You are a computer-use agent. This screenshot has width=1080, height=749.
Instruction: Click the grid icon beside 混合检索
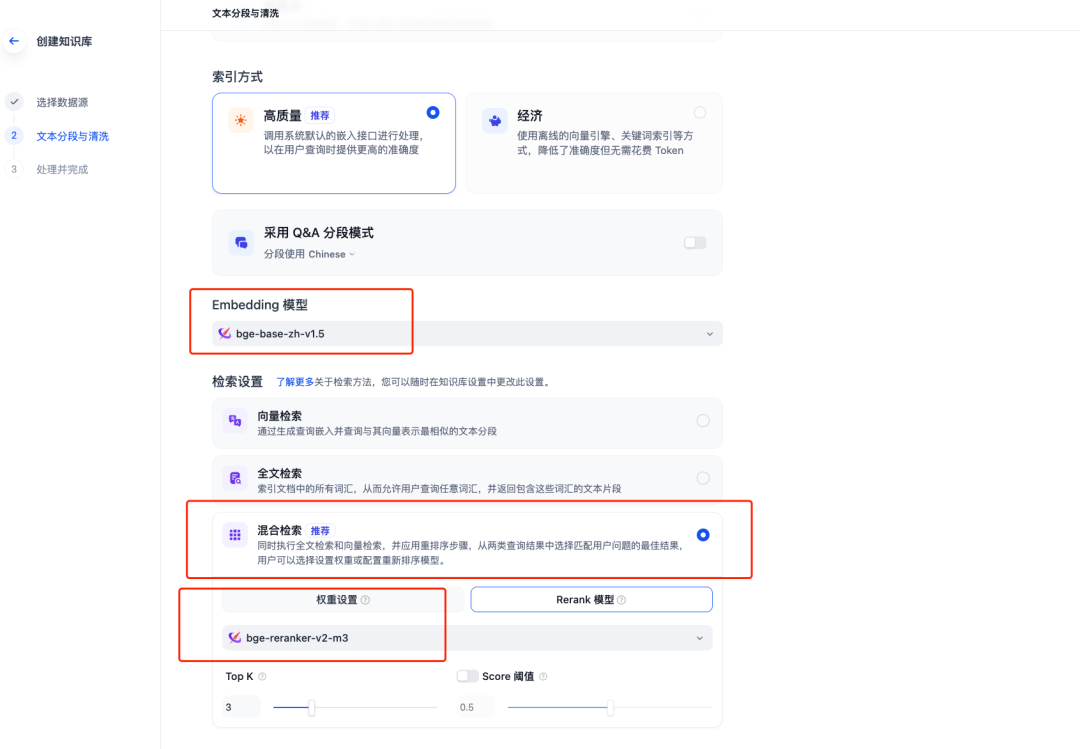pos(234,536)
